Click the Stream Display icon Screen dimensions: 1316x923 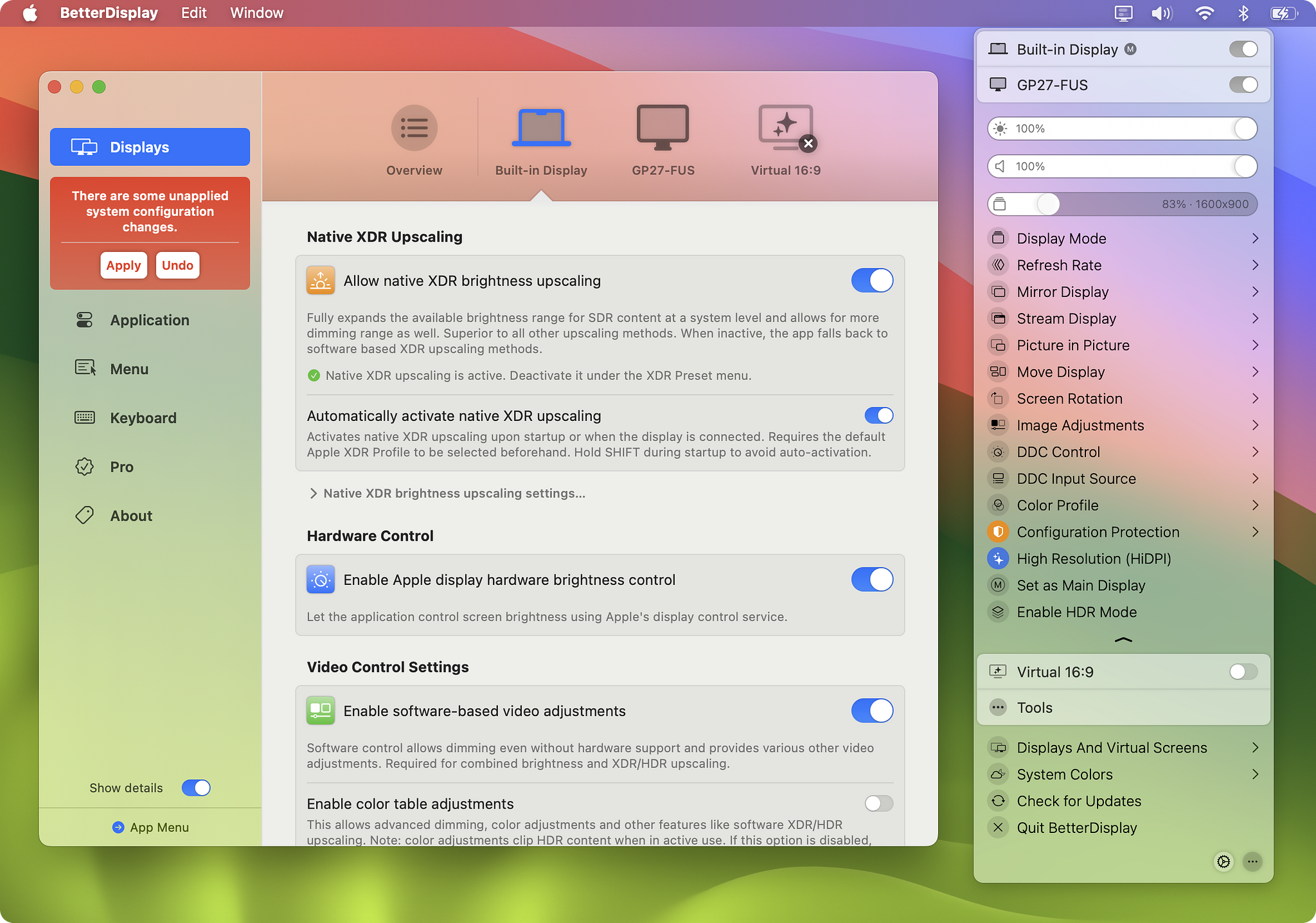[x=998, y=318]
